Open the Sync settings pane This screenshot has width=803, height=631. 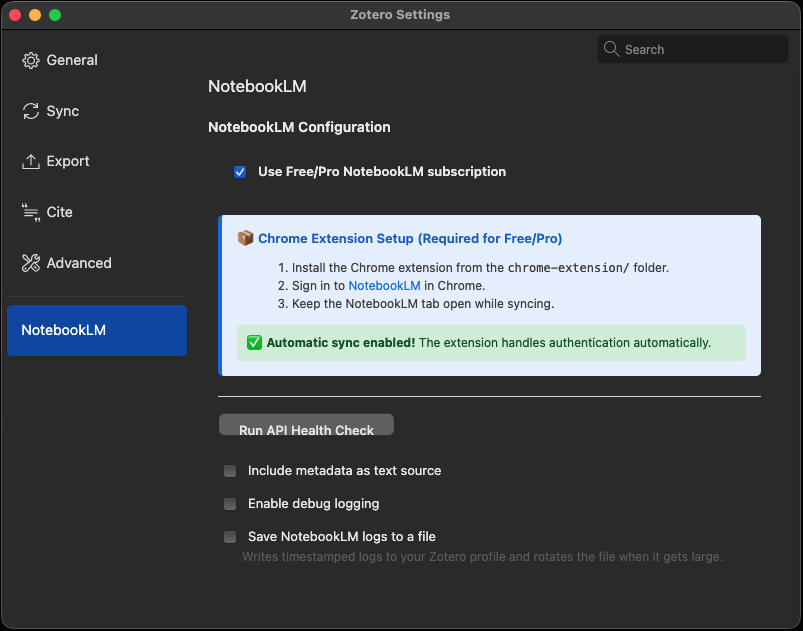pyautogui.click(x=97, y=111)
